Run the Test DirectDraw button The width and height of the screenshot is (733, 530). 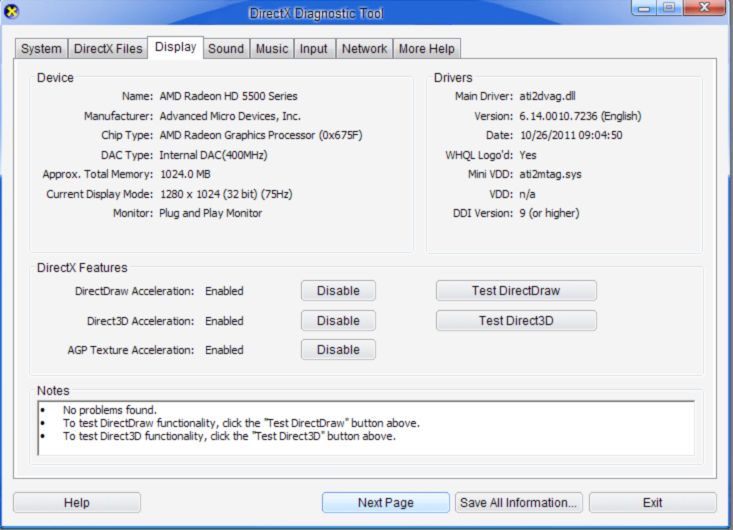[x=516, y=291]
